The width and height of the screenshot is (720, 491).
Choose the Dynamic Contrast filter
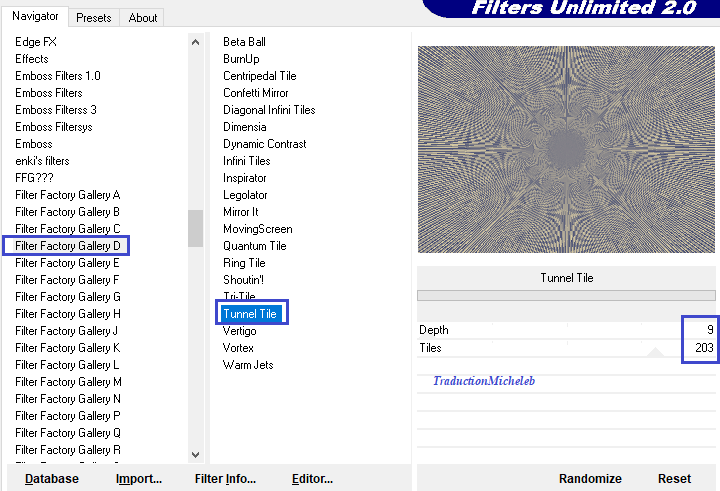(264, 144)
